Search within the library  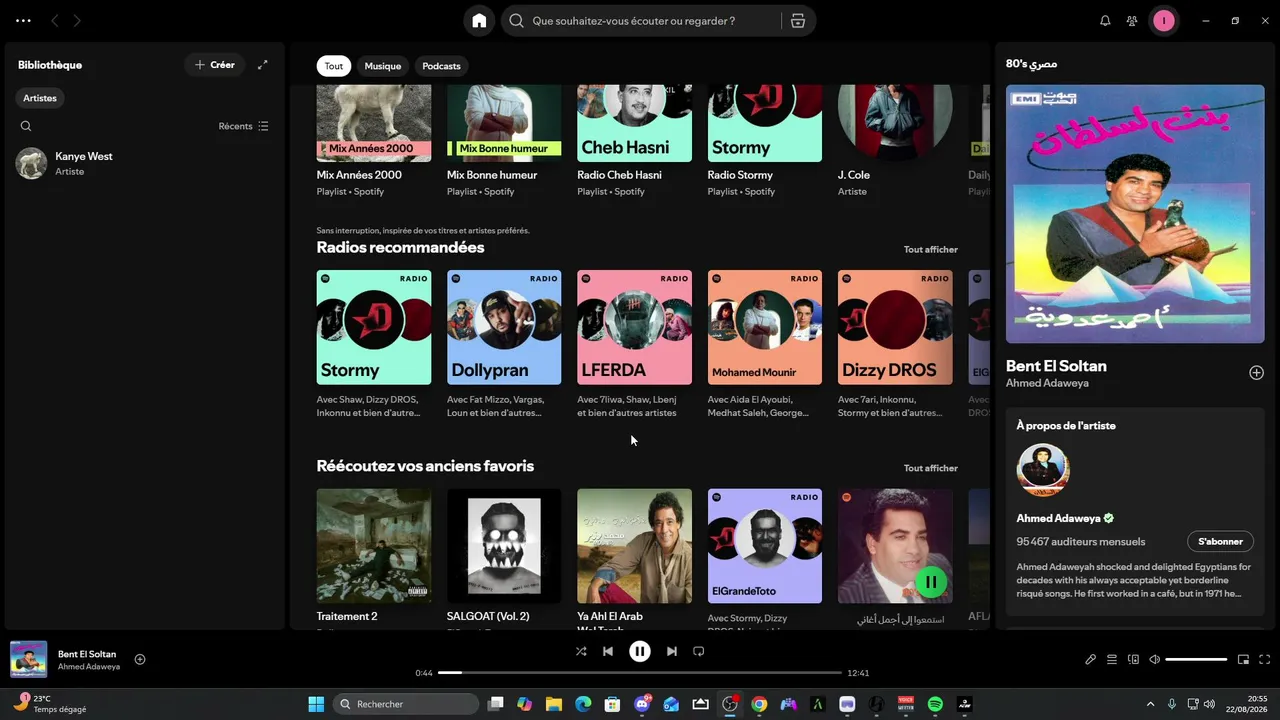[26, 126]
